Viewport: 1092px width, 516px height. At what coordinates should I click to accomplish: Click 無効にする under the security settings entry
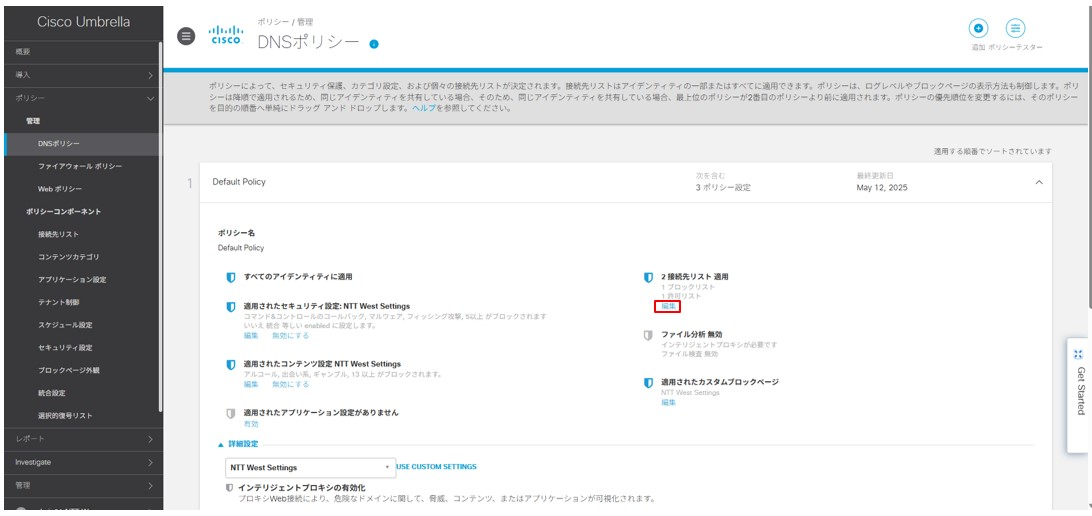click(x=290, y=336)
